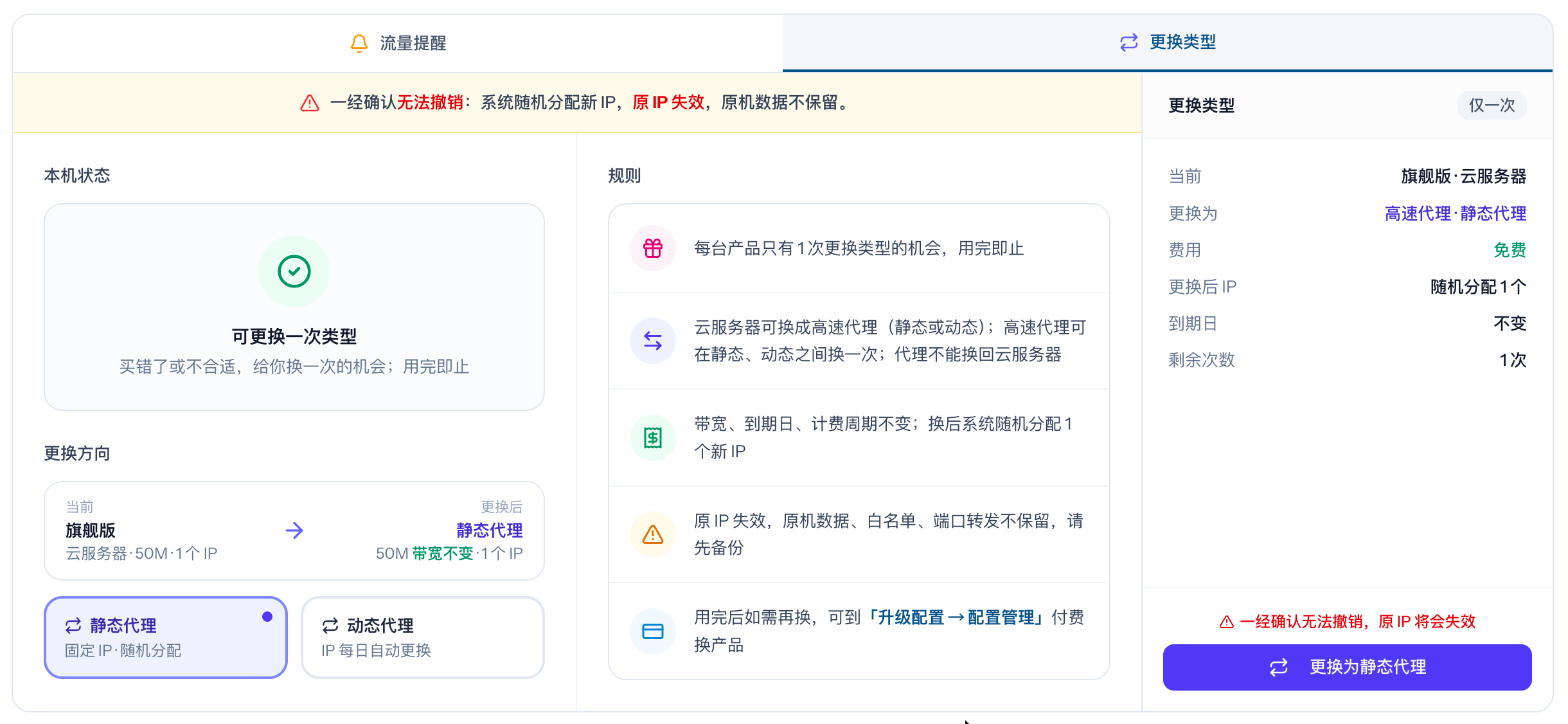The width and height of the screenshot is (1568, 724).
Task: Confirm with the 更换为静态代理 button
Action: (1347, 667)
